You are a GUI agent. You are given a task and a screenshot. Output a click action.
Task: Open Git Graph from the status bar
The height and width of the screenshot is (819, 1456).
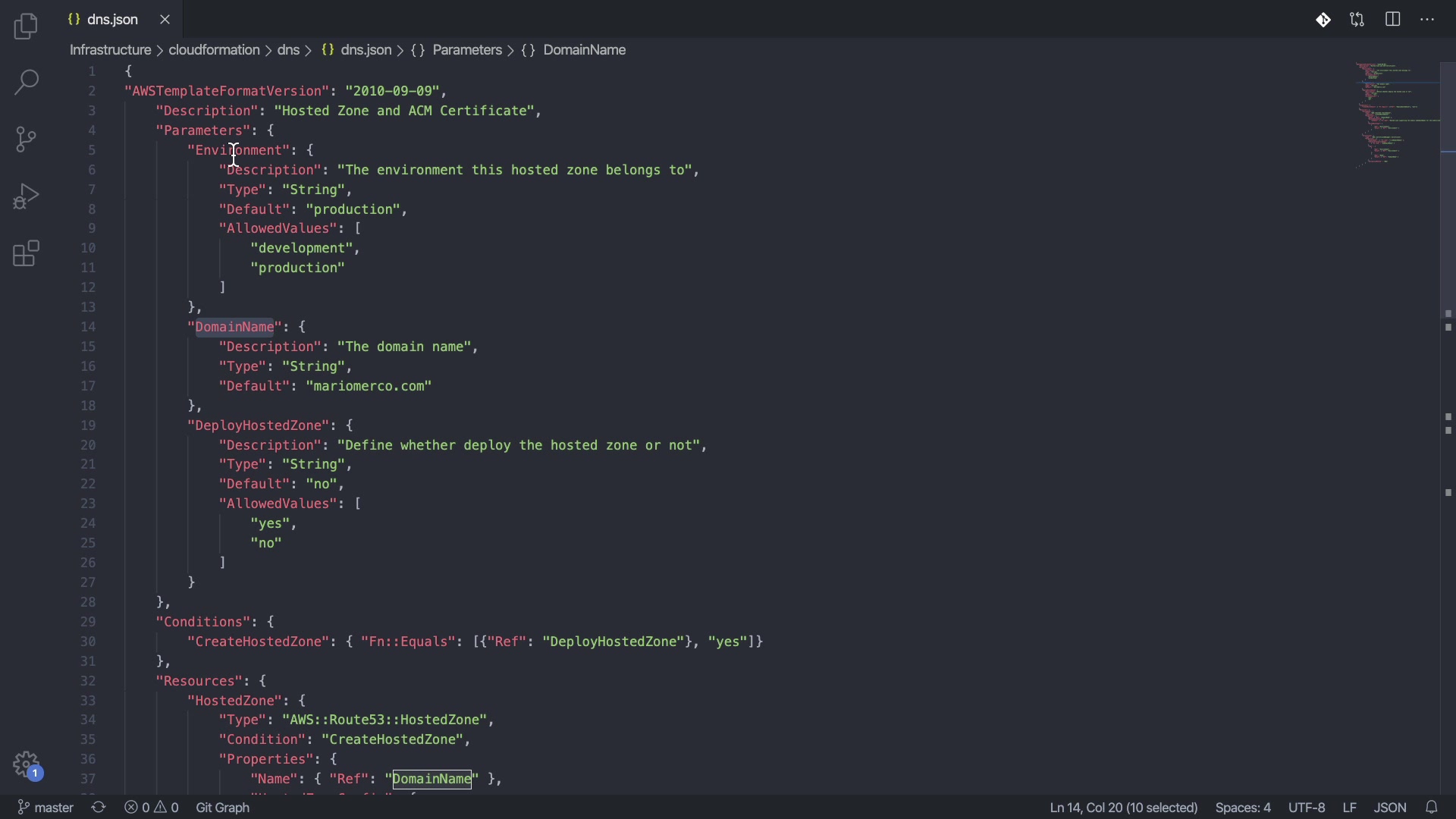click(223, 808)
